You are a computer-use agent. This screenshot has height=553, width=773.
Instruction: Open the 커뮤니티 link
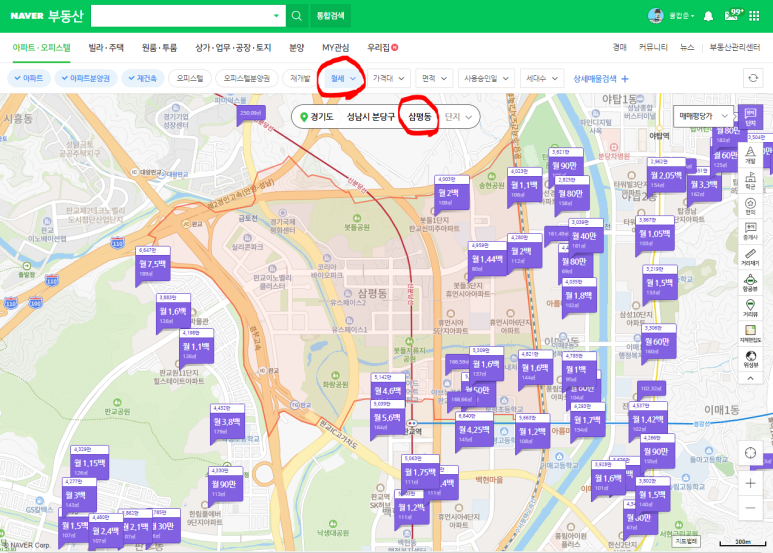653,47
